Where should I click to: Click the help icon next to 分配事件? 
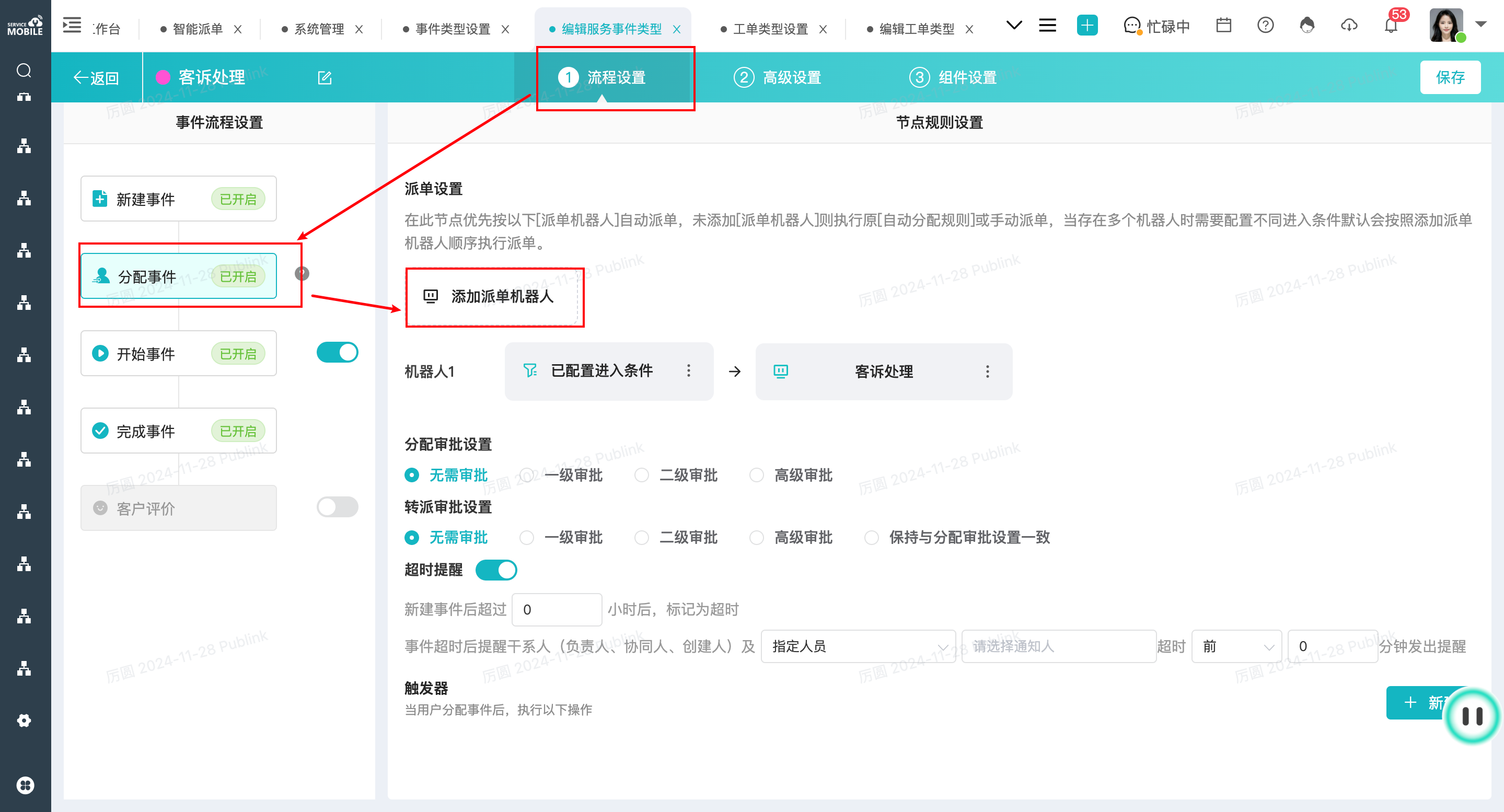(302, 274)
